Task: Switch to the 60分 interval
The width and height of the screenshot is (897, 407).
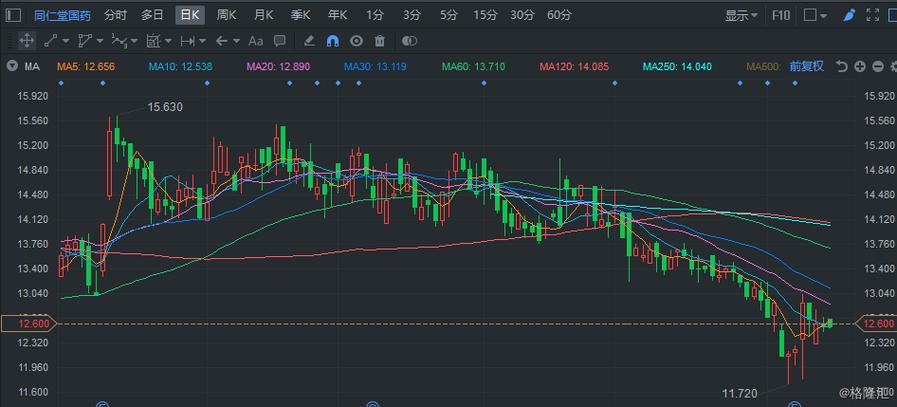Action: pyautogui.click(x=559, y=15)
